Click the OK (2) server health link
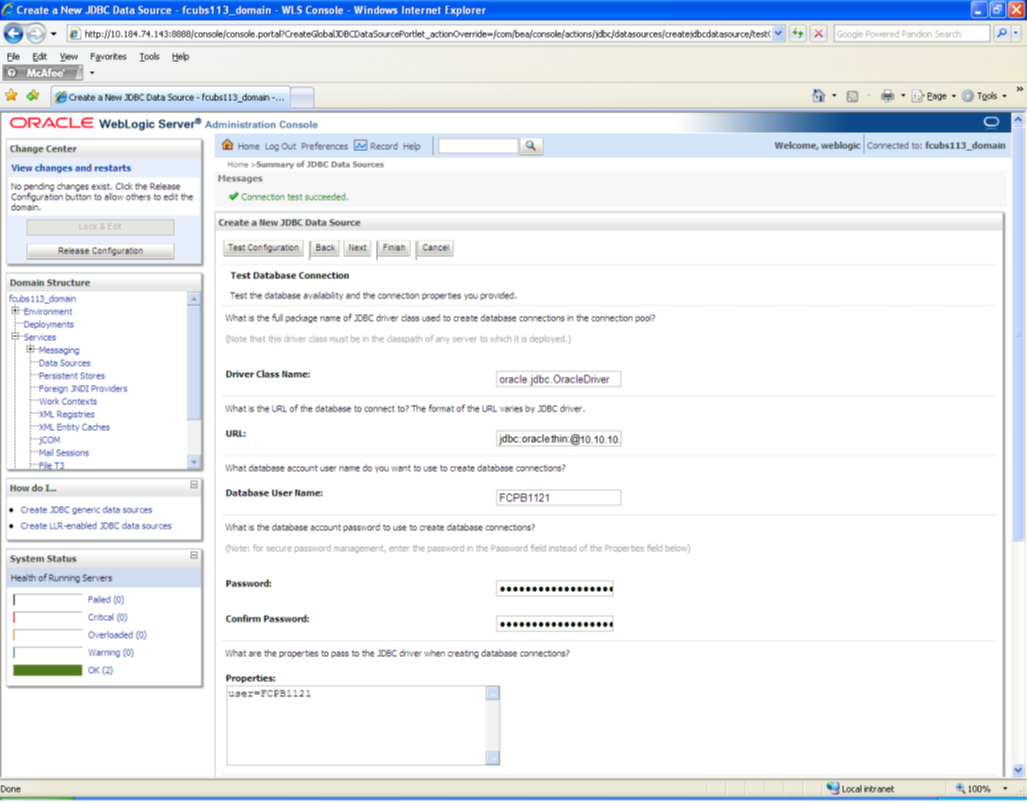 (x=100, y=670)
